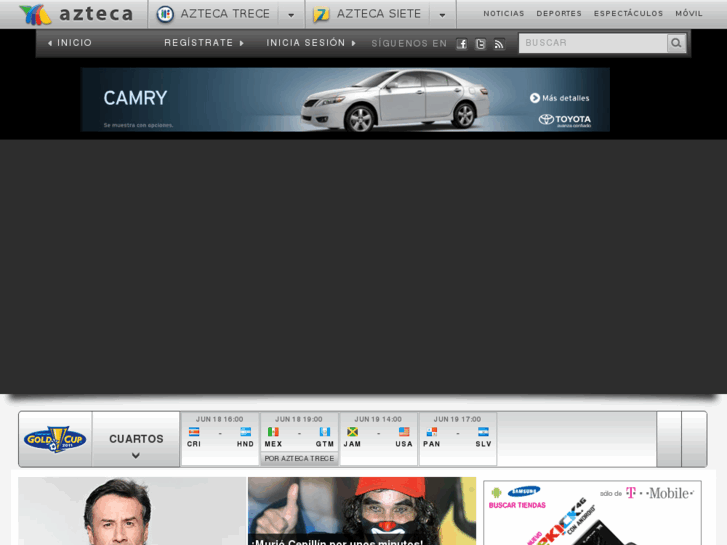Click the Costa Rica flag icon
The width and height of the screenshot is (727, 545).
pyautogui.click(x=194, y=432)
